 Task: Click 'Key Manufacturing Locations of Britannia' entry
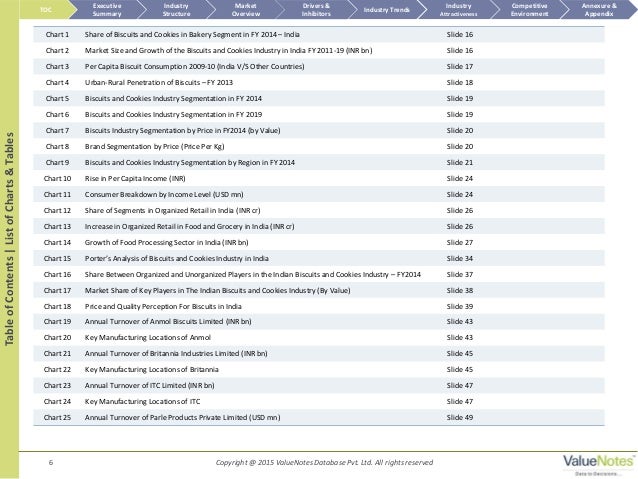pyautogui.click(x=151, y=370)
